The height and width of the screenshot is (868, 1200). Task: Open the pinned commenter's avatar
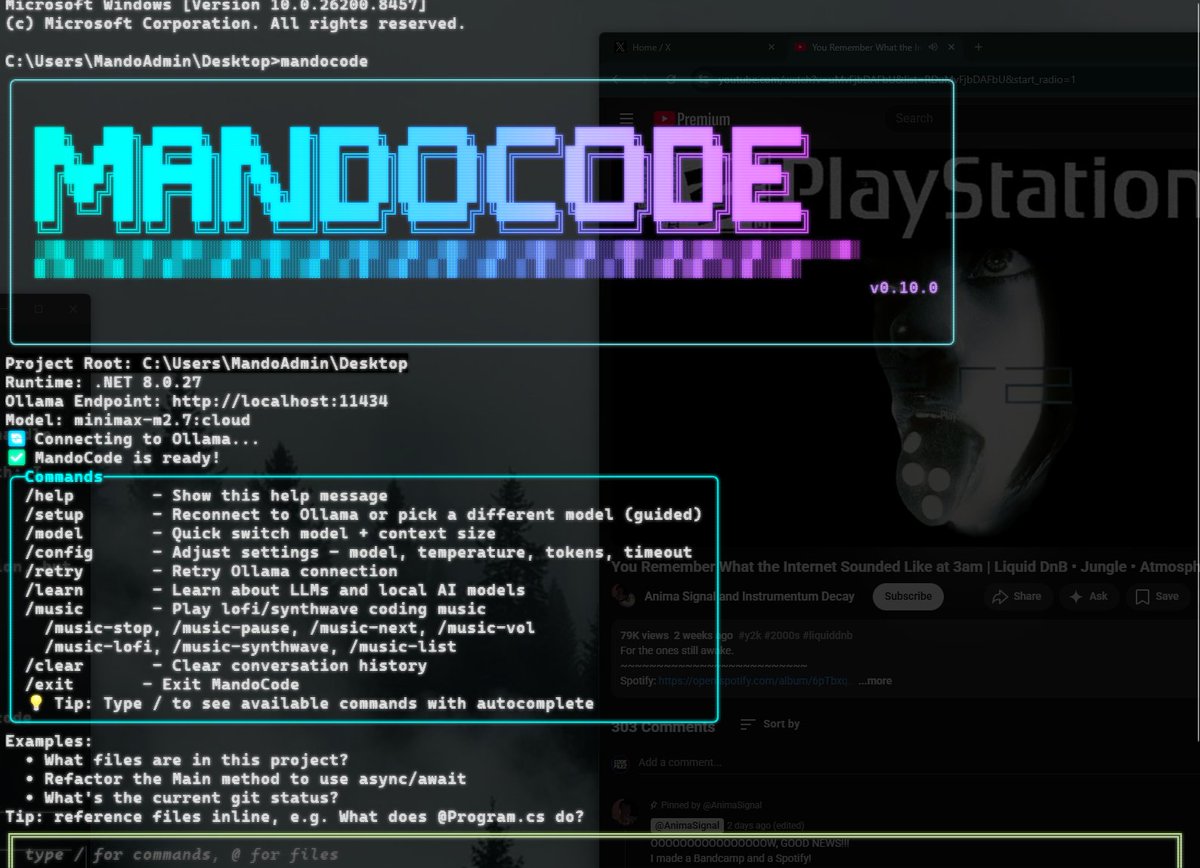coord(626,812)
